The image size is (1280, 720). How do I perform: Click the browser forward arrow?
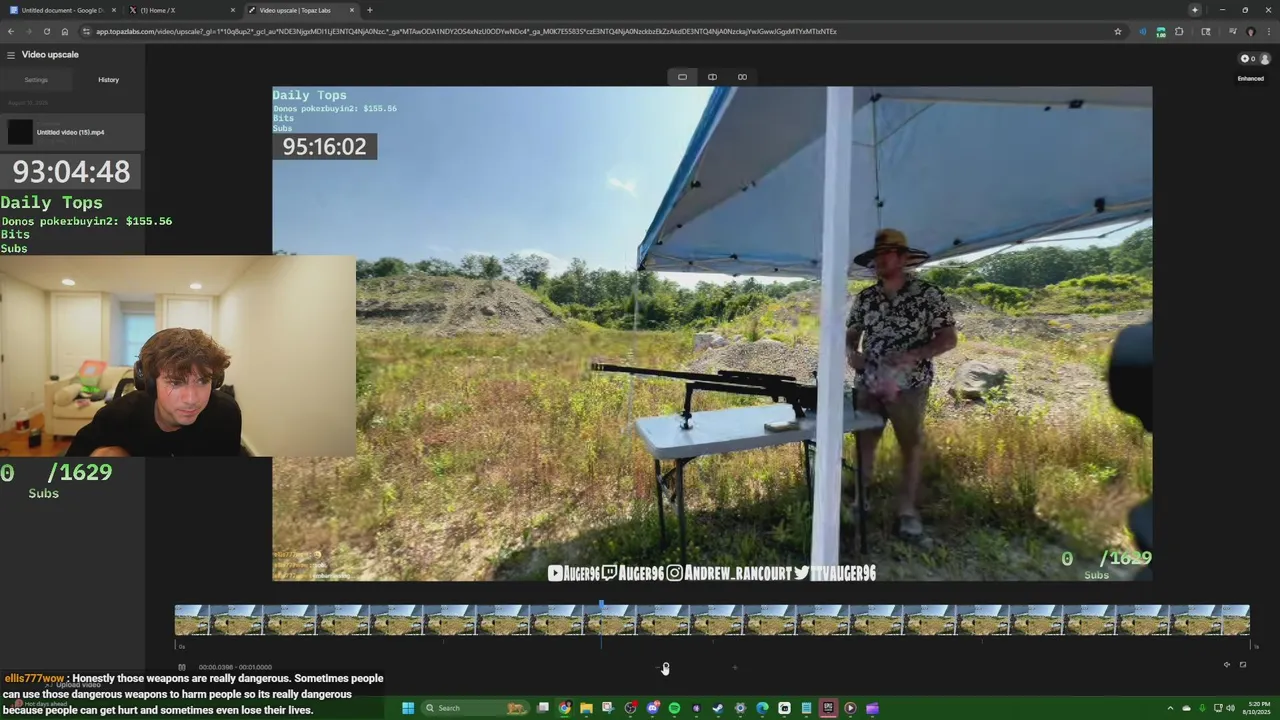(28, 31)
